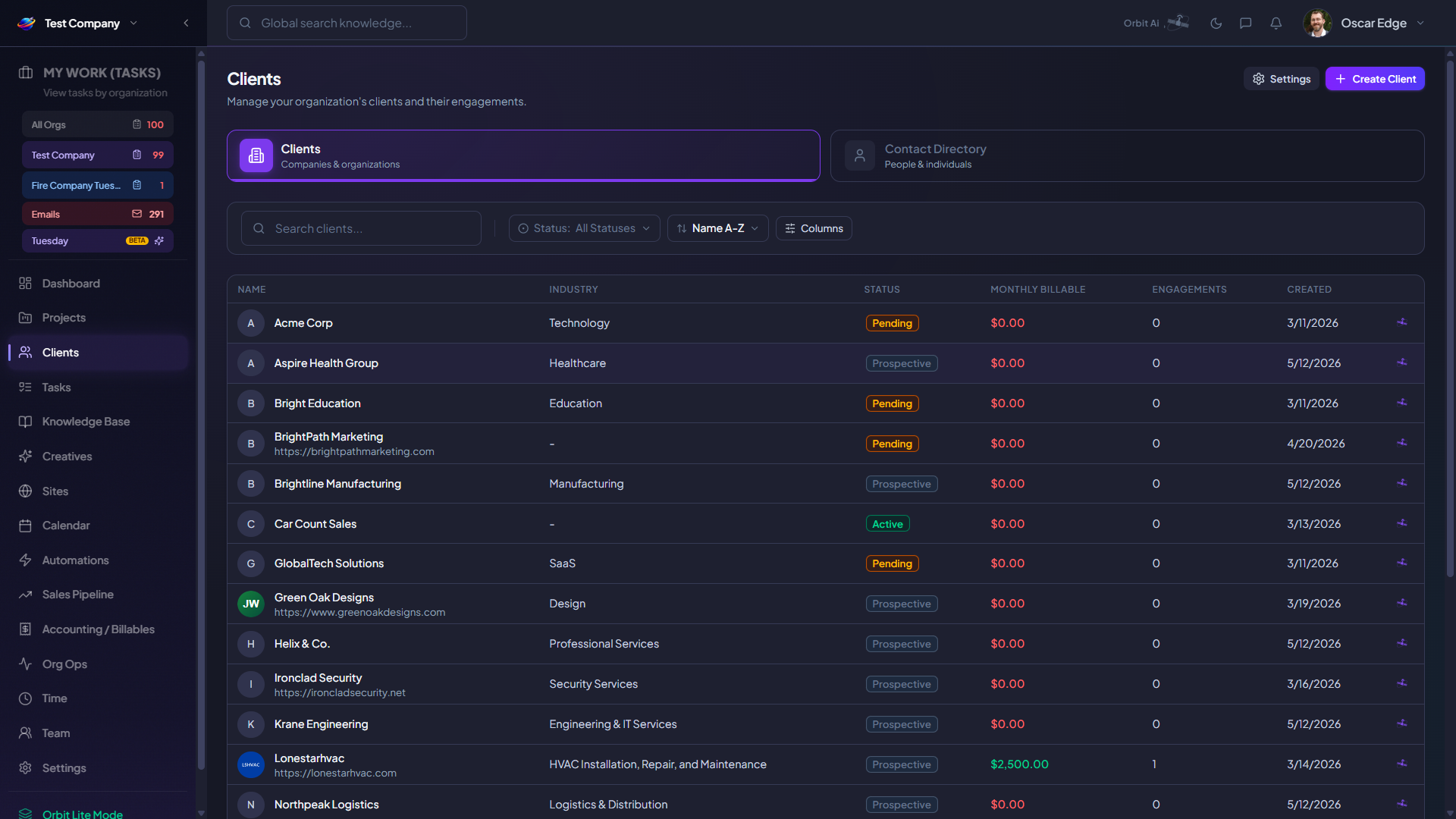Select Test Company task filter
The height and width of the screenshot is (819, 1456).
pyautogui.click(x=97, y=155)
